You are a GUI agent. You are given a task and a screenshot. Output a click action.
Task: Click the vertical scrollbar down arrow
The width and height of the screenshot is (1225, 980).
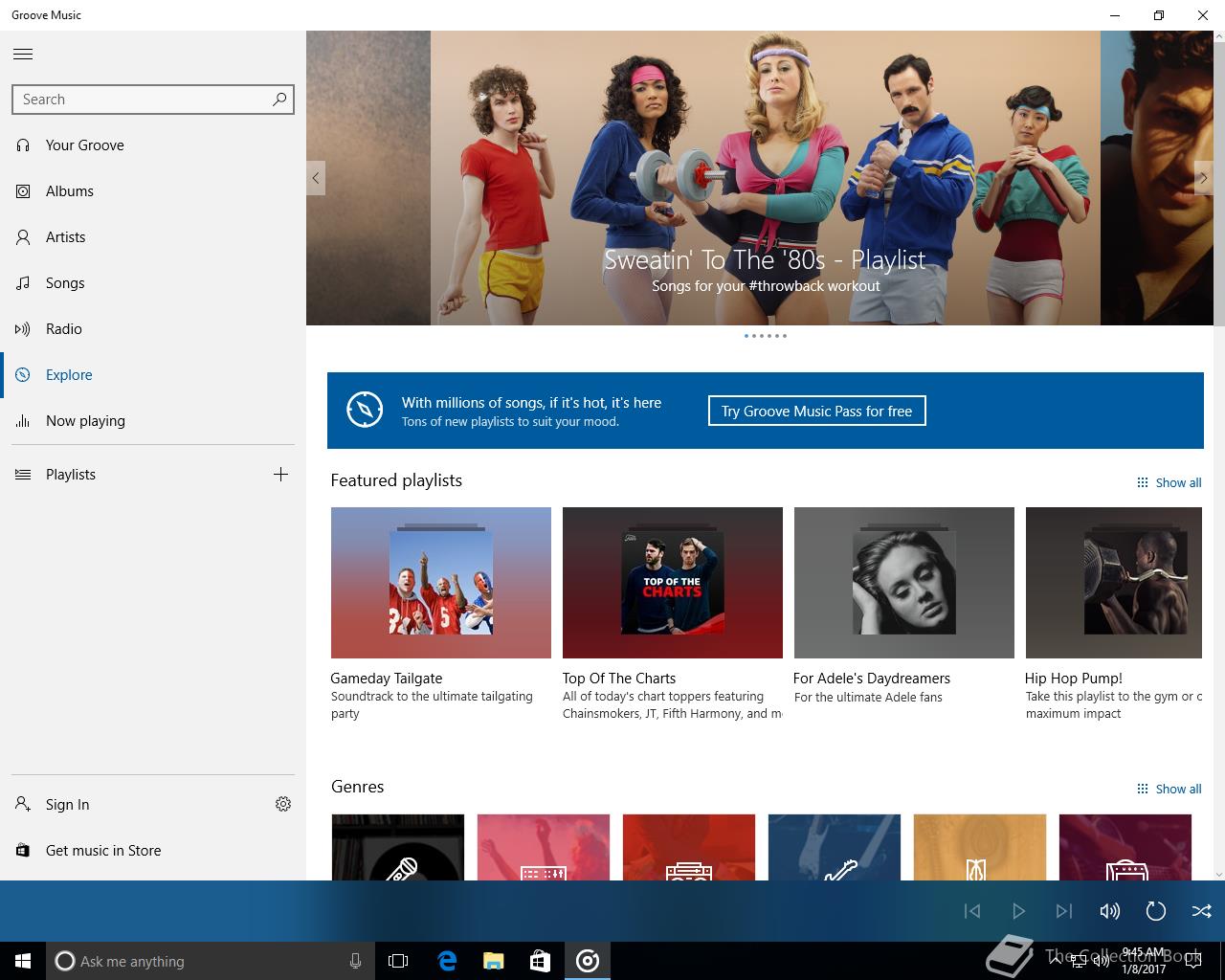[x=1219, y=874]
